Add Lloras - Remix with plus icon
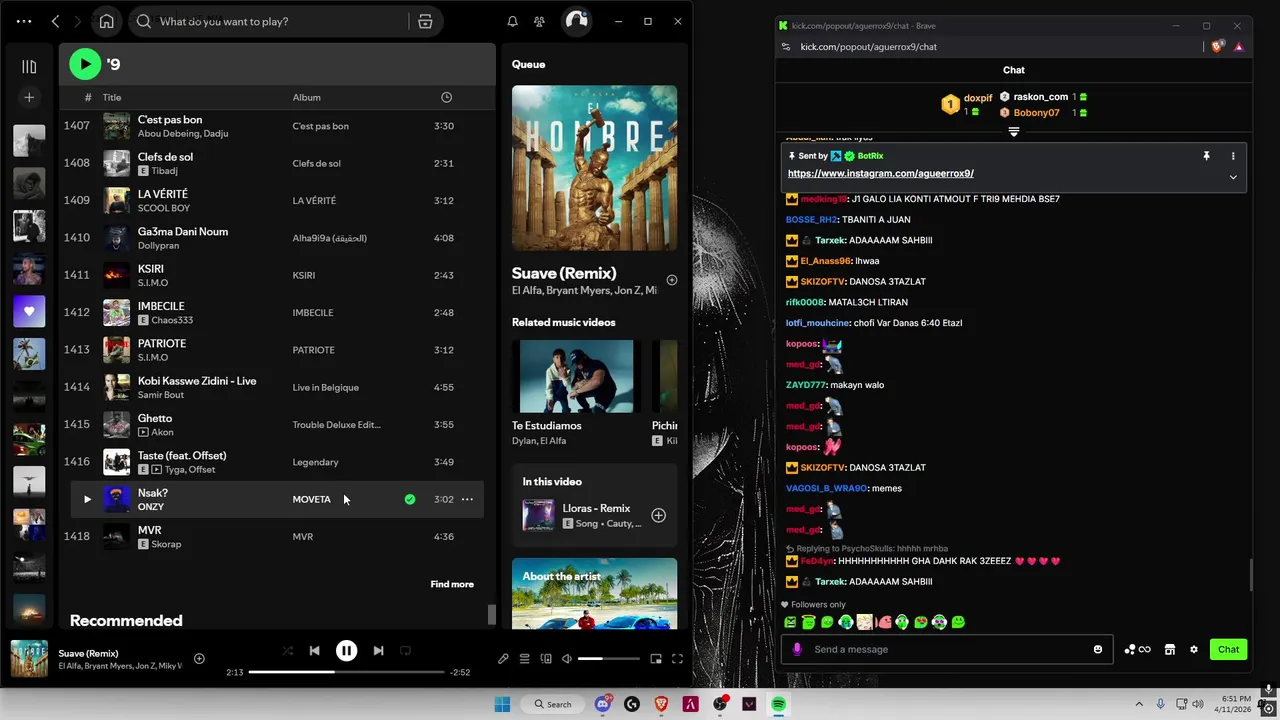This screenshot has width=1280, height=720. pyautogui.click(x=658, y=515)
